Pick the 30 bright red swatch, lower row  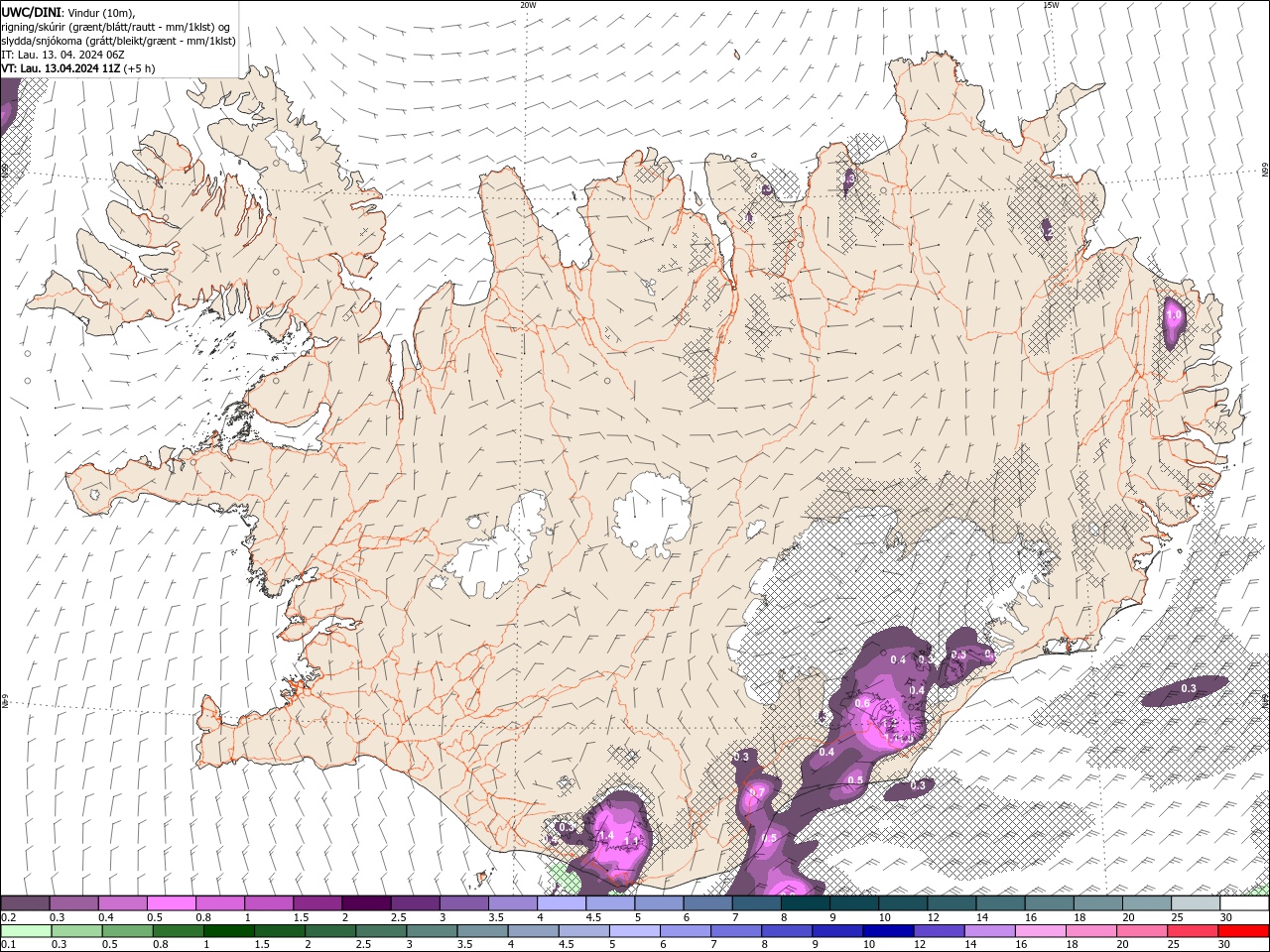point(1242,931)
